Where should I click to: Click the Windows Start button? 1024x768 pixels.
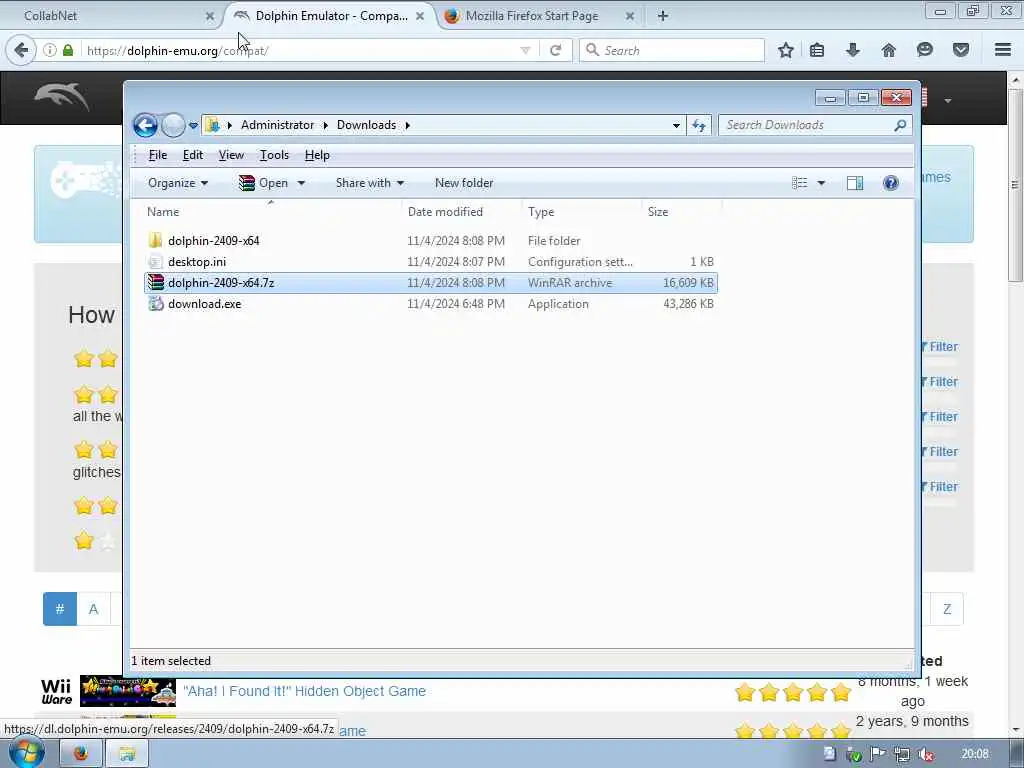point(26,753)
